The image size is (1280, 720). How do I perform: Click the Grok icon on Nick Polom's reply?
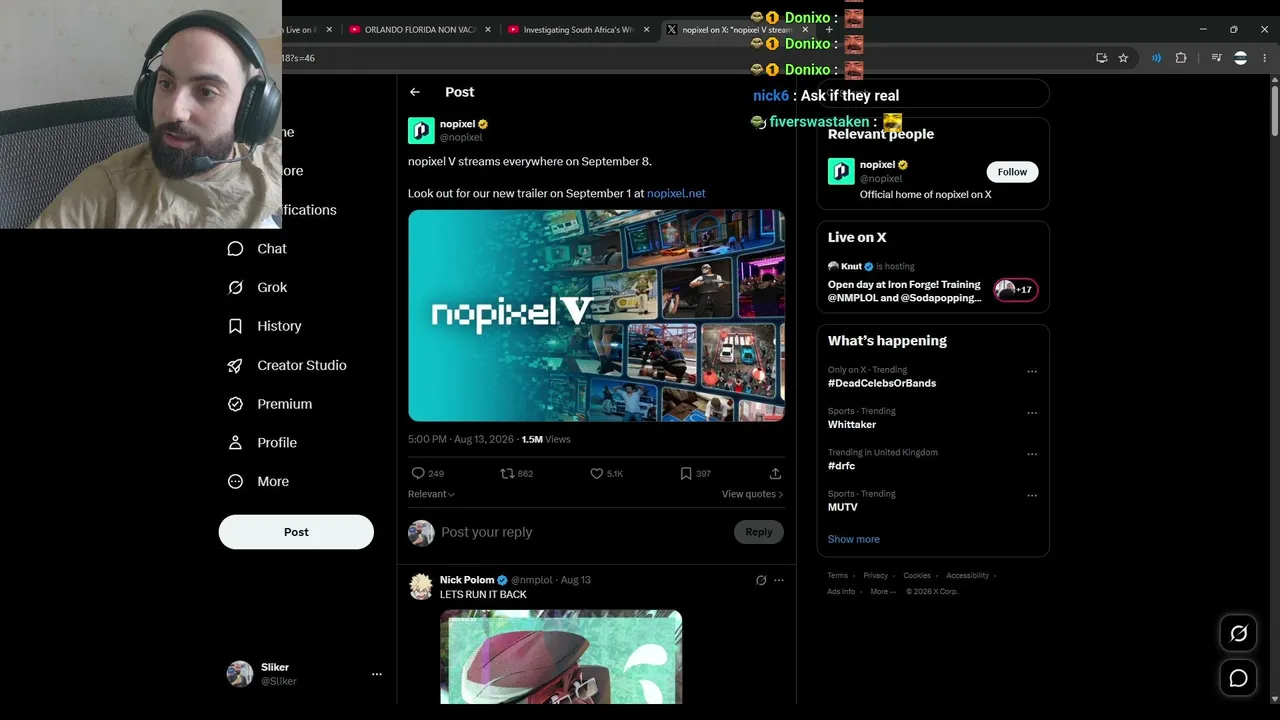tap(761, 580)
